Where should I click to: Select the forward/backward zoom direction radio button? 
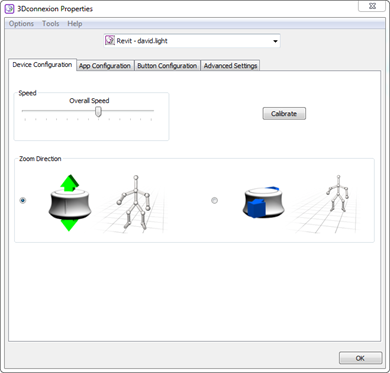[x=215, y=200]
